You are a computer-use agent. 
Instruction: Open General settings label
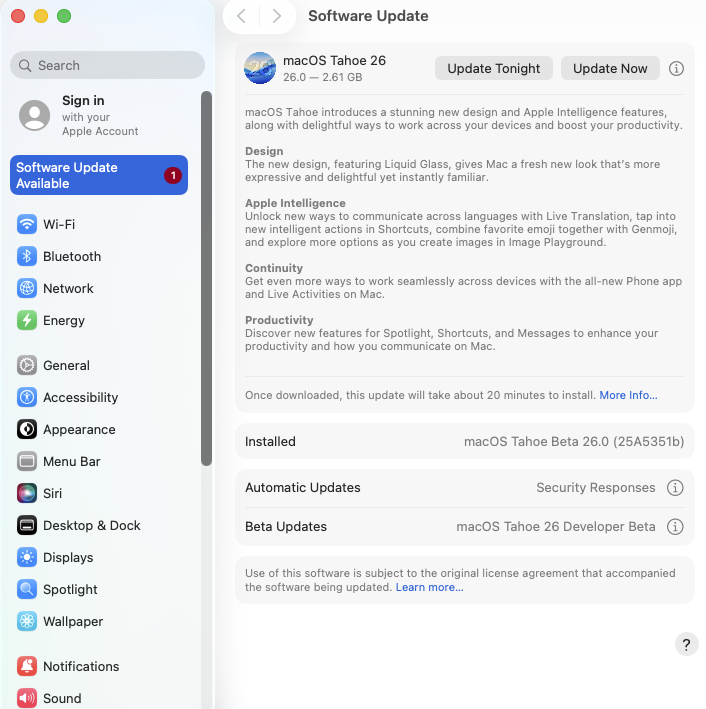tap(66, 365)
